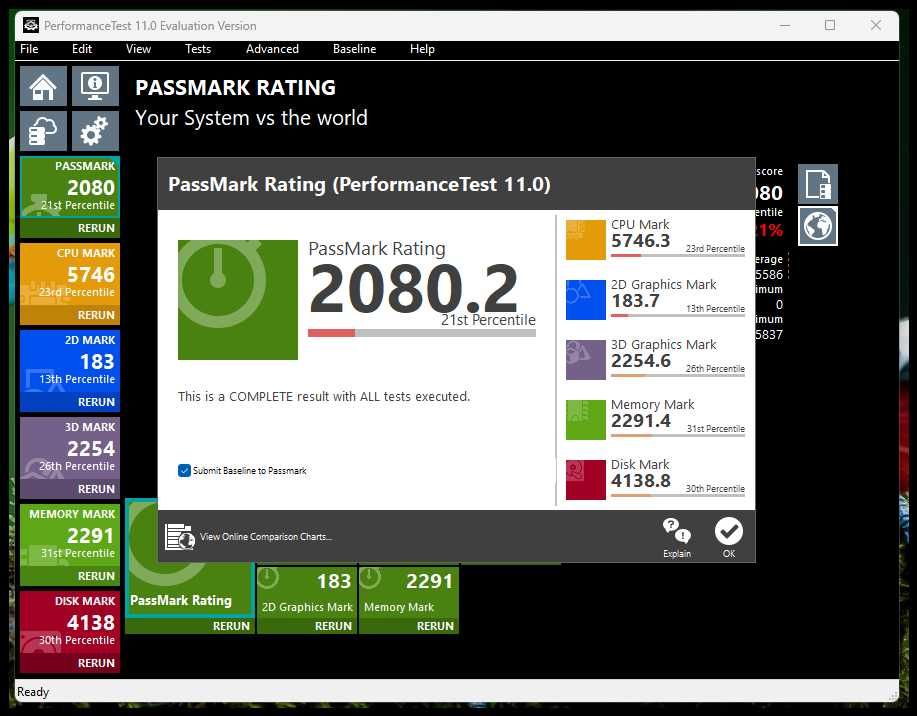Open the world globe comparison icon

click(x=818, y=226)
